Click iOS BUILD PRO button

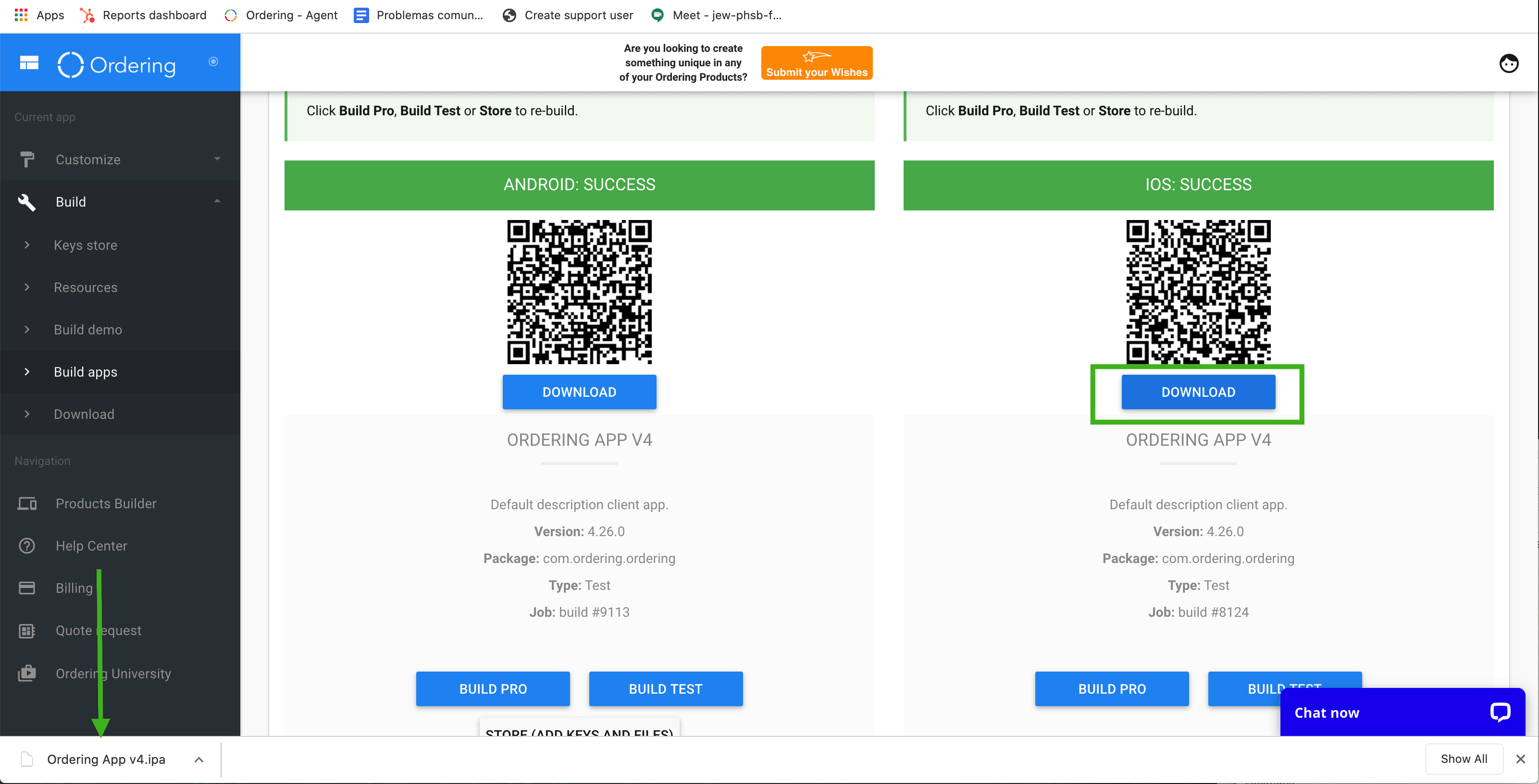[x=1112, y=689]
